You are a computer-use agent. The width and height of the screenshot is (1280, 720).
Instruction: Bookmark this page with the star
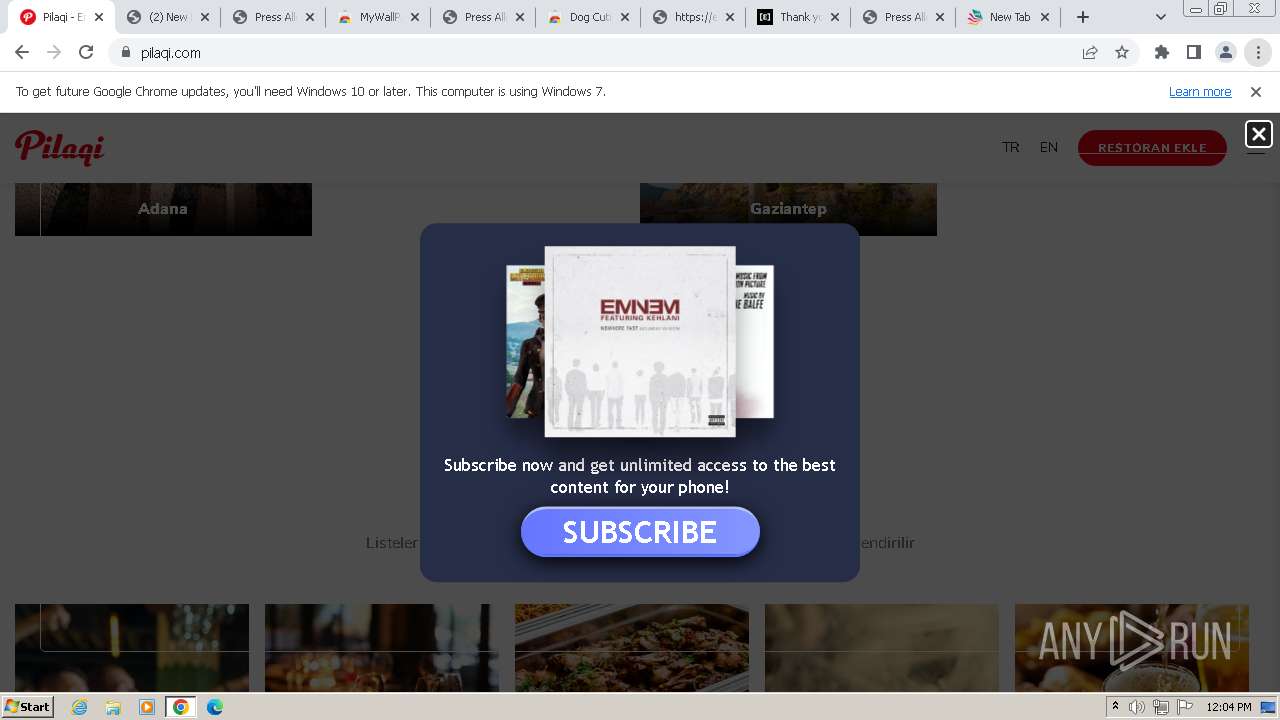1122,53
